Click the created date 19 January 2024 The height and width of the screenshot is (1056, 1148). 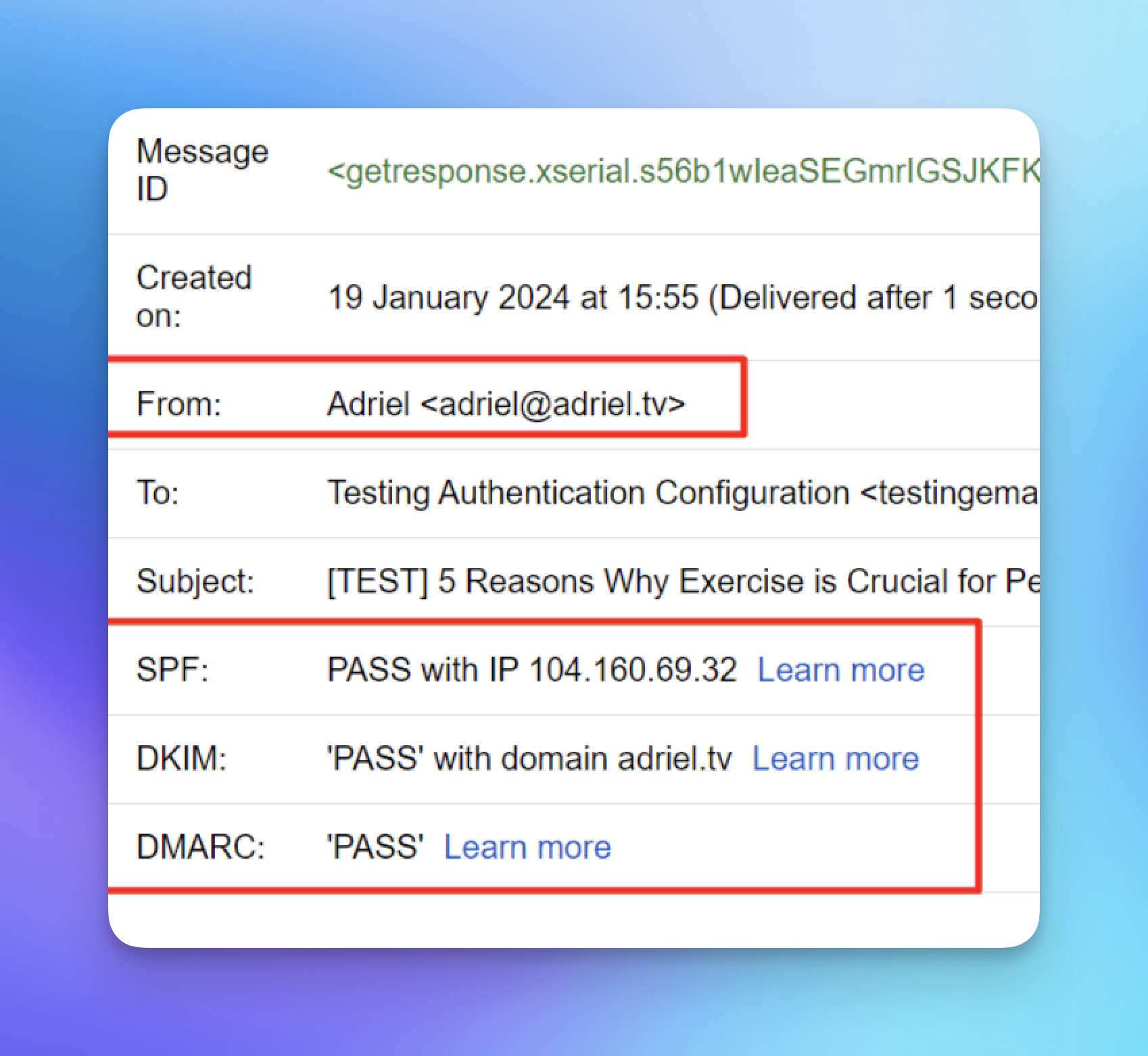pyautogui.click(x=448, y=297)
